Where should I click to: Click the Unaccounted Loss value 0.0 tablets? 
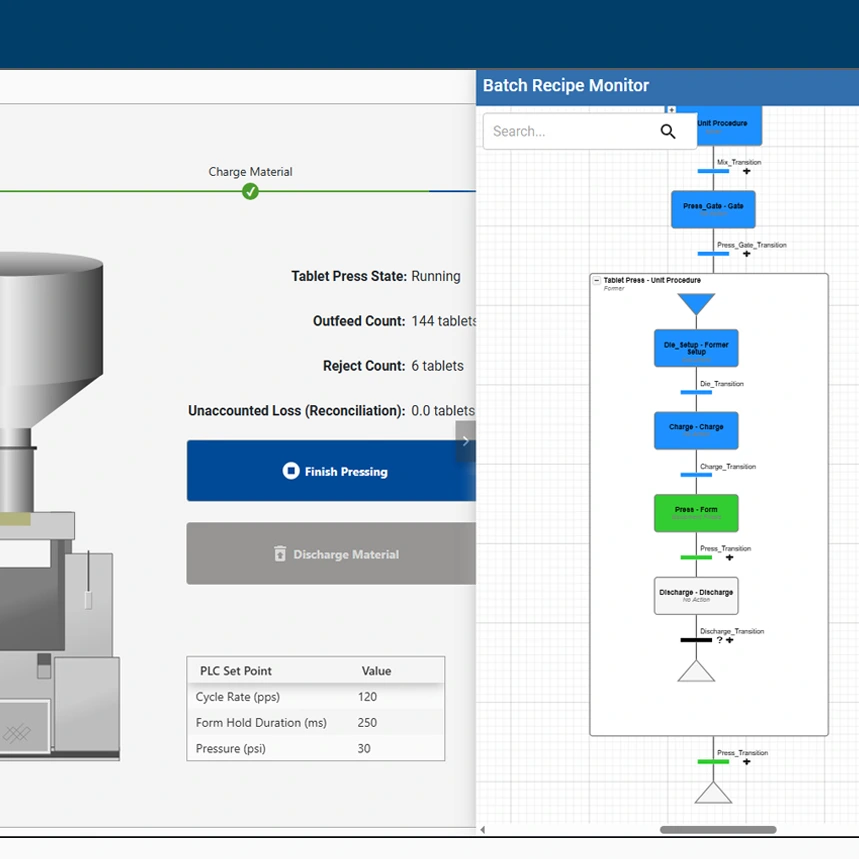point(443,411)
